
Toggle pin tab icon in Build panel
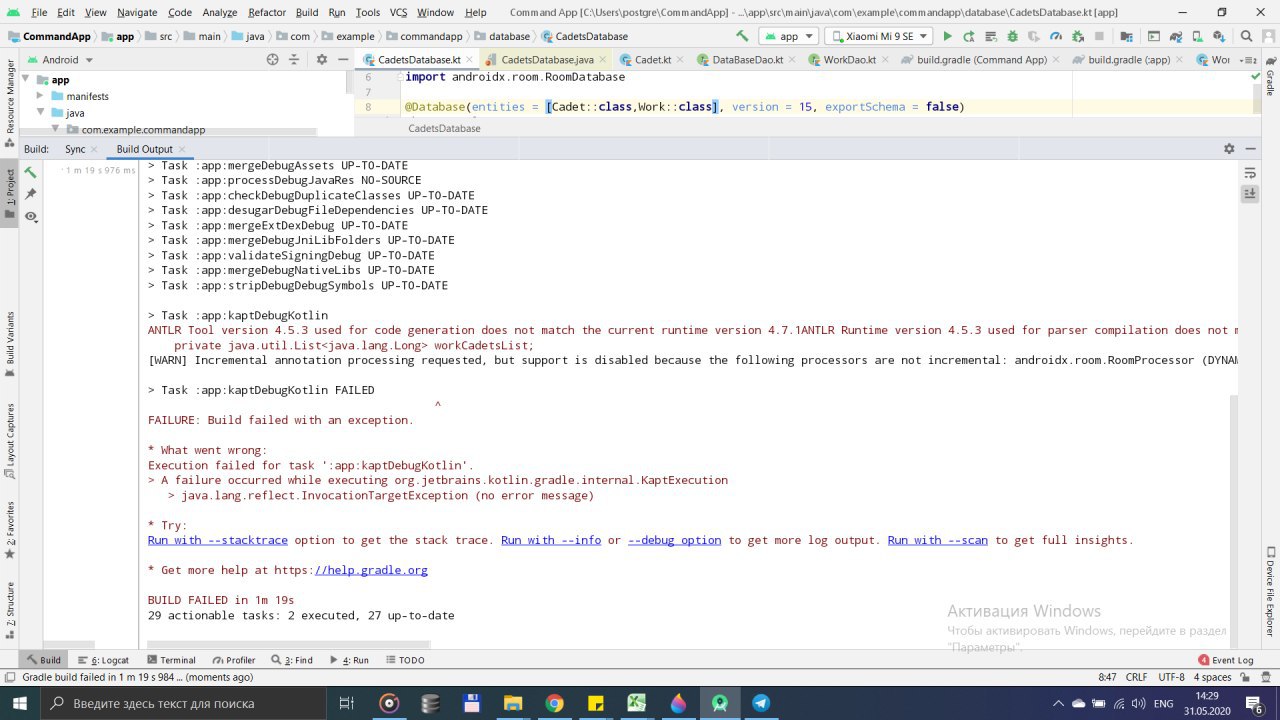coord(31,194)
